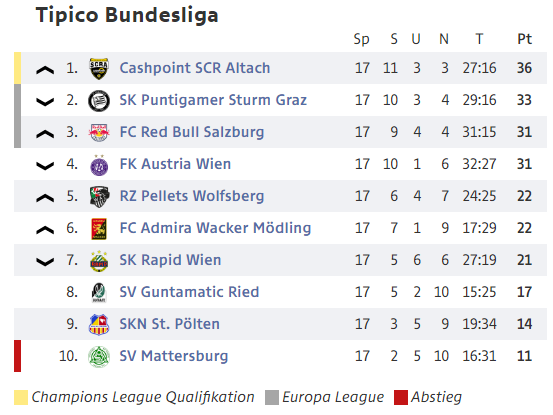Click the Red Bull Salzburg logo
This screenshot has width=553, height=415.
point(99,133)
